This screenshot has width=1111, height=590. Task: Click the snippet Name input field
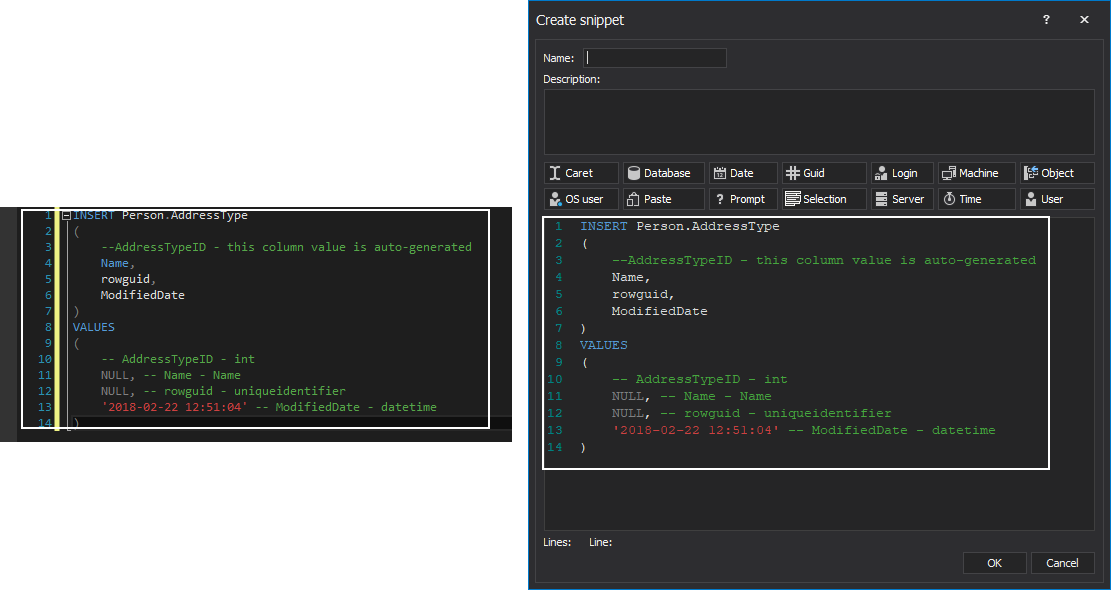655,58
